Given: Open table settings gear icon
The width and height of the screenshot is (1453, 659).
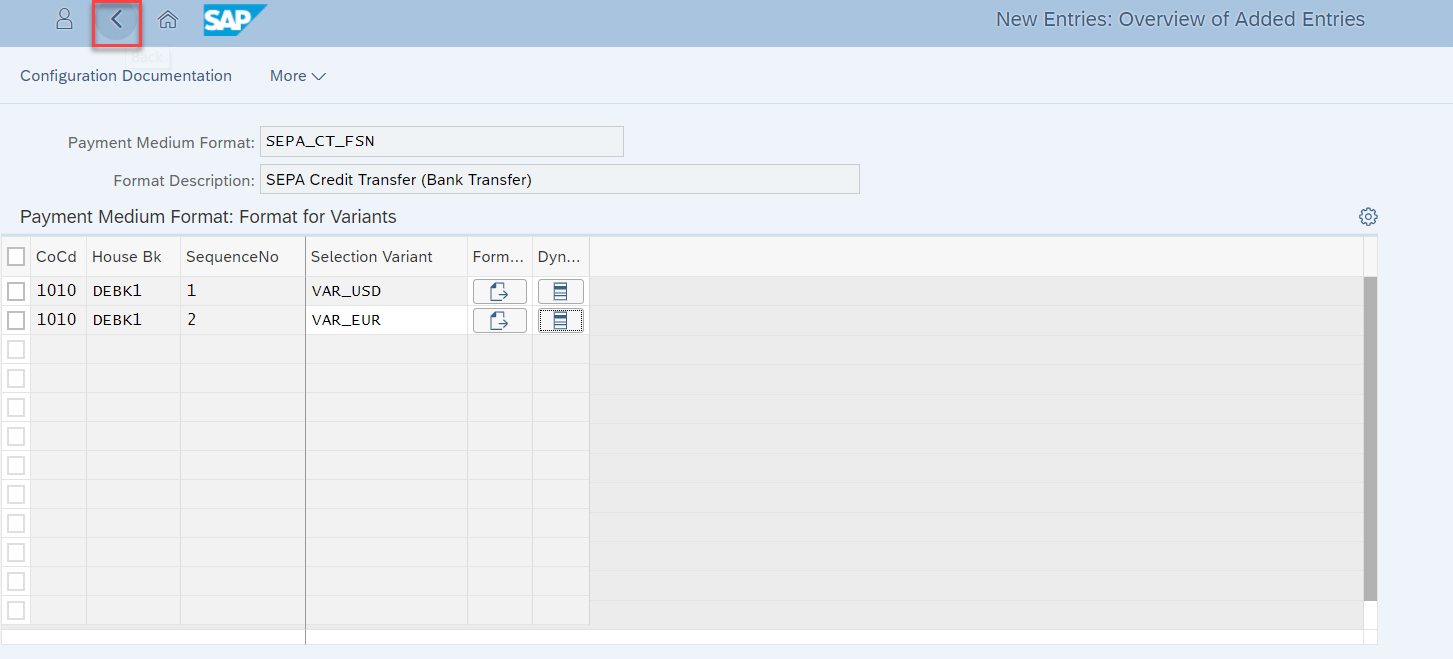Looking at the screenshot, I should pos(1368,217).
